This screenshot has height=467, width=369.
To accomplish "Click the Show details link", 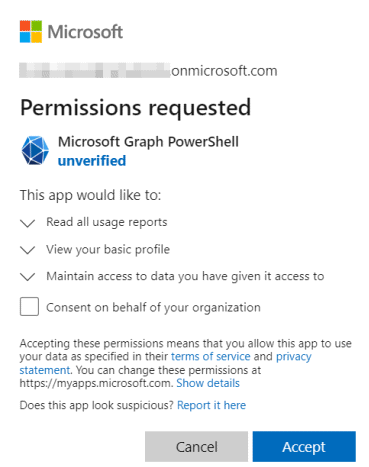I will 208,383.
